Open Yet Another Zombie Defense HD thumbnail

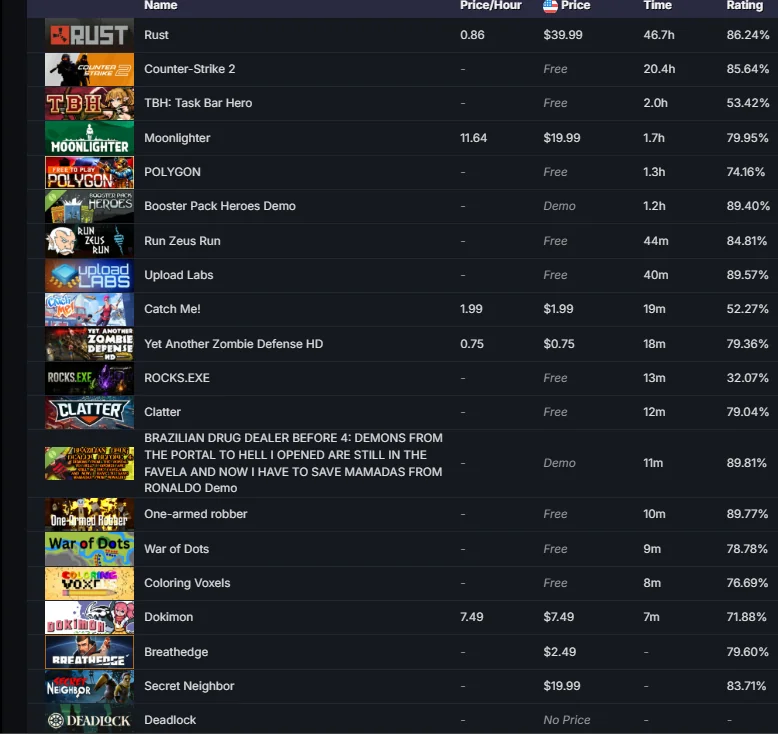(89, 344)
